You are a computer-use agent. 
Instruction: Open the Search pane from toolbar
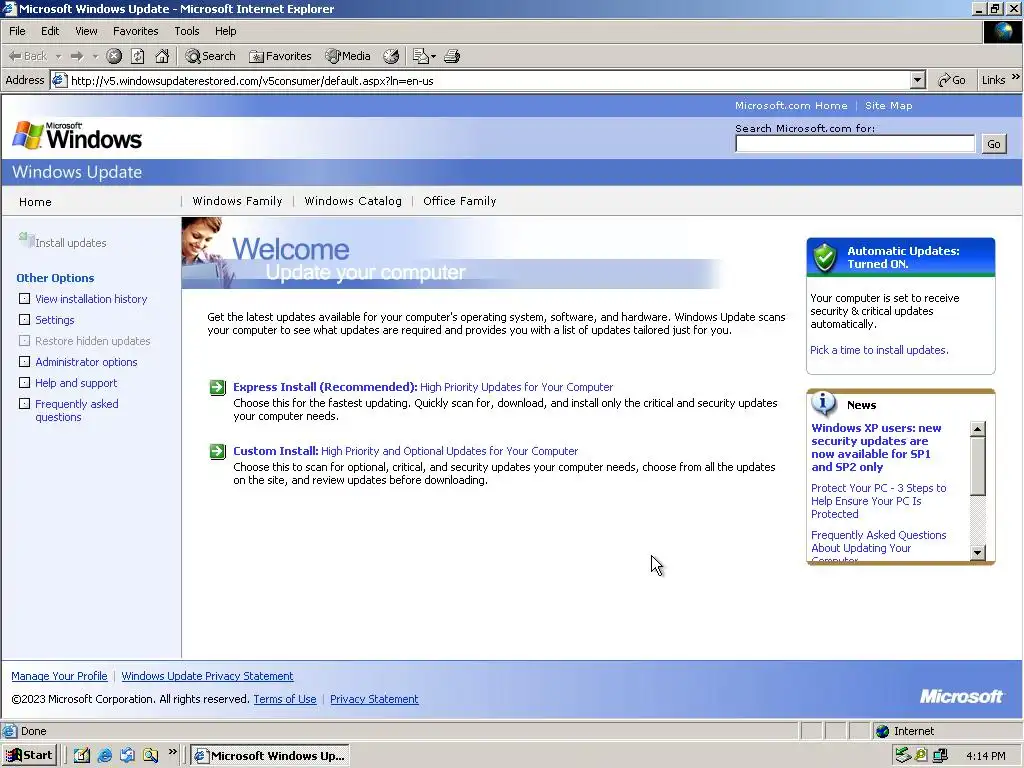[210, 56]
